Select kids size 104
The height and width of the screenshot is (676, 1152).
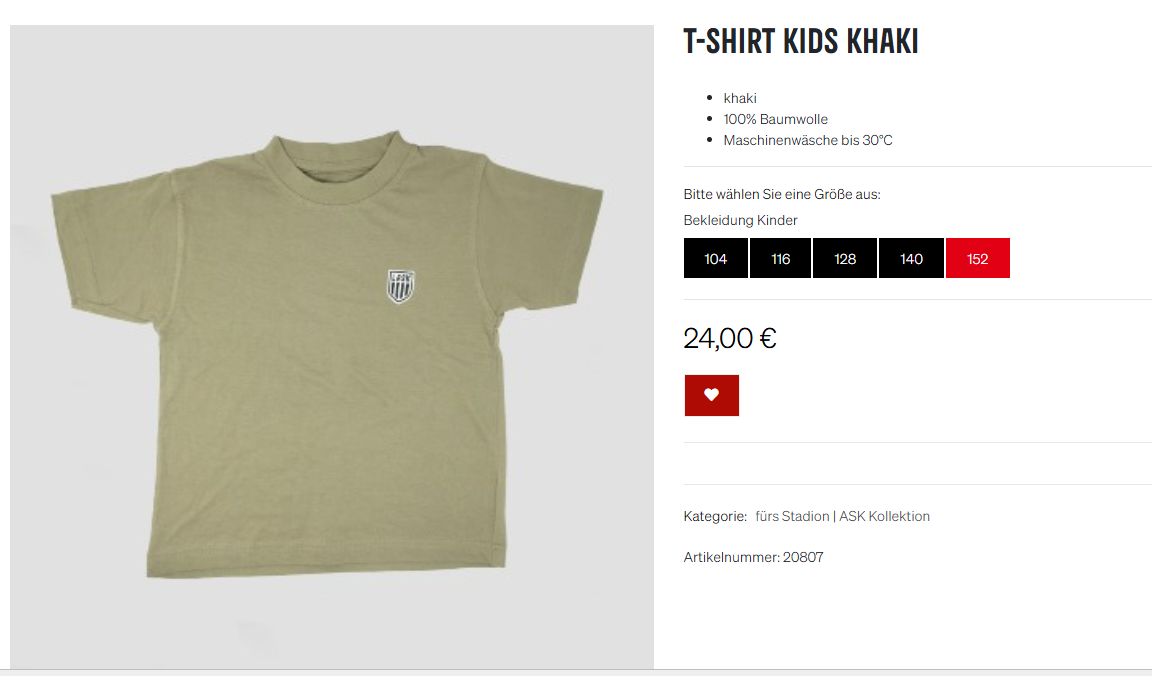point(716,258)
